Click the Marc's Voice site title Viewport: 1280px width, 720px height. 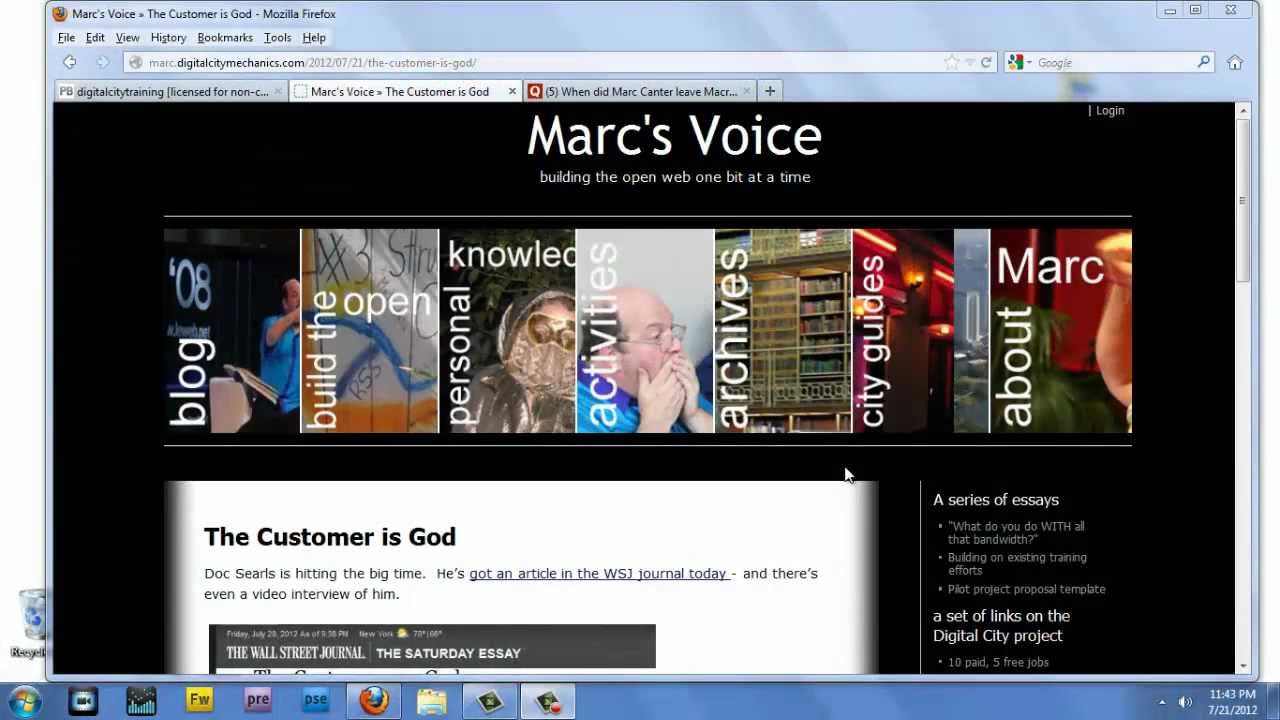coord(674,136)
